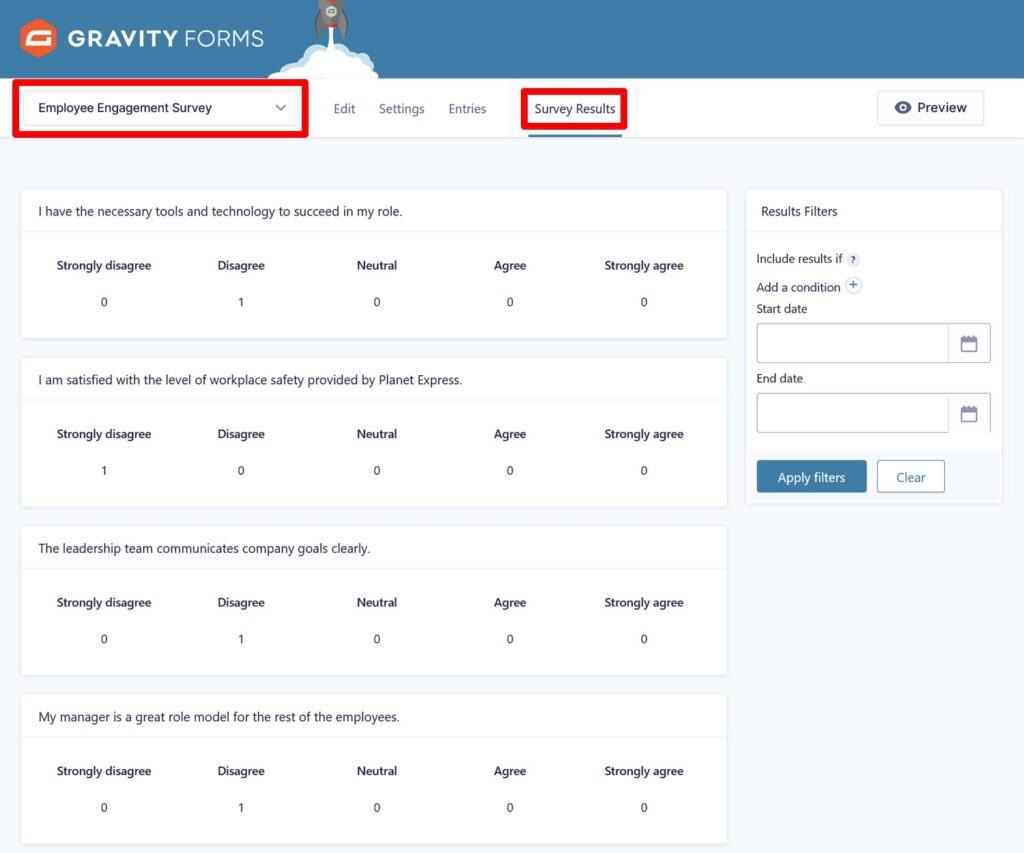This screenshot has height=853, width=1024.
Task: Click the Clear button to reset filters
Action: pyautogui.click(x=910, y=476)
